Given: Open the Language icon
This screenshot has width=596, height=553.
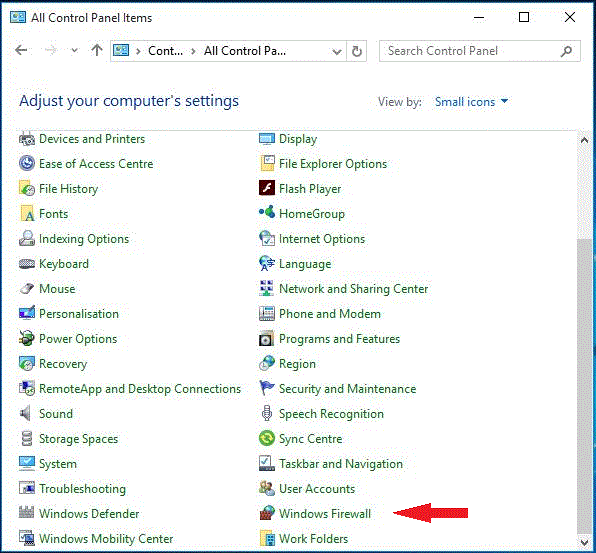Looking at the screenshot, I should click(267, 264).
